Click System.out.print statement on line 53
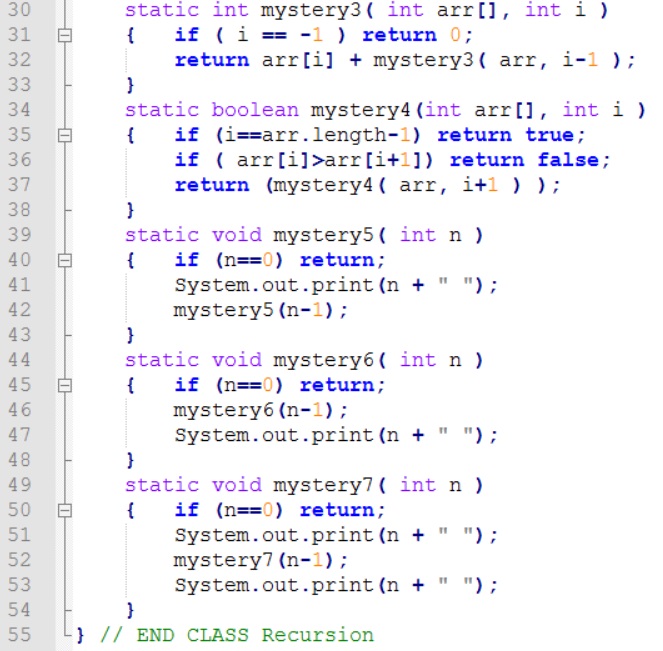Screen dimensions: 663x651 [x=336, y=585]
